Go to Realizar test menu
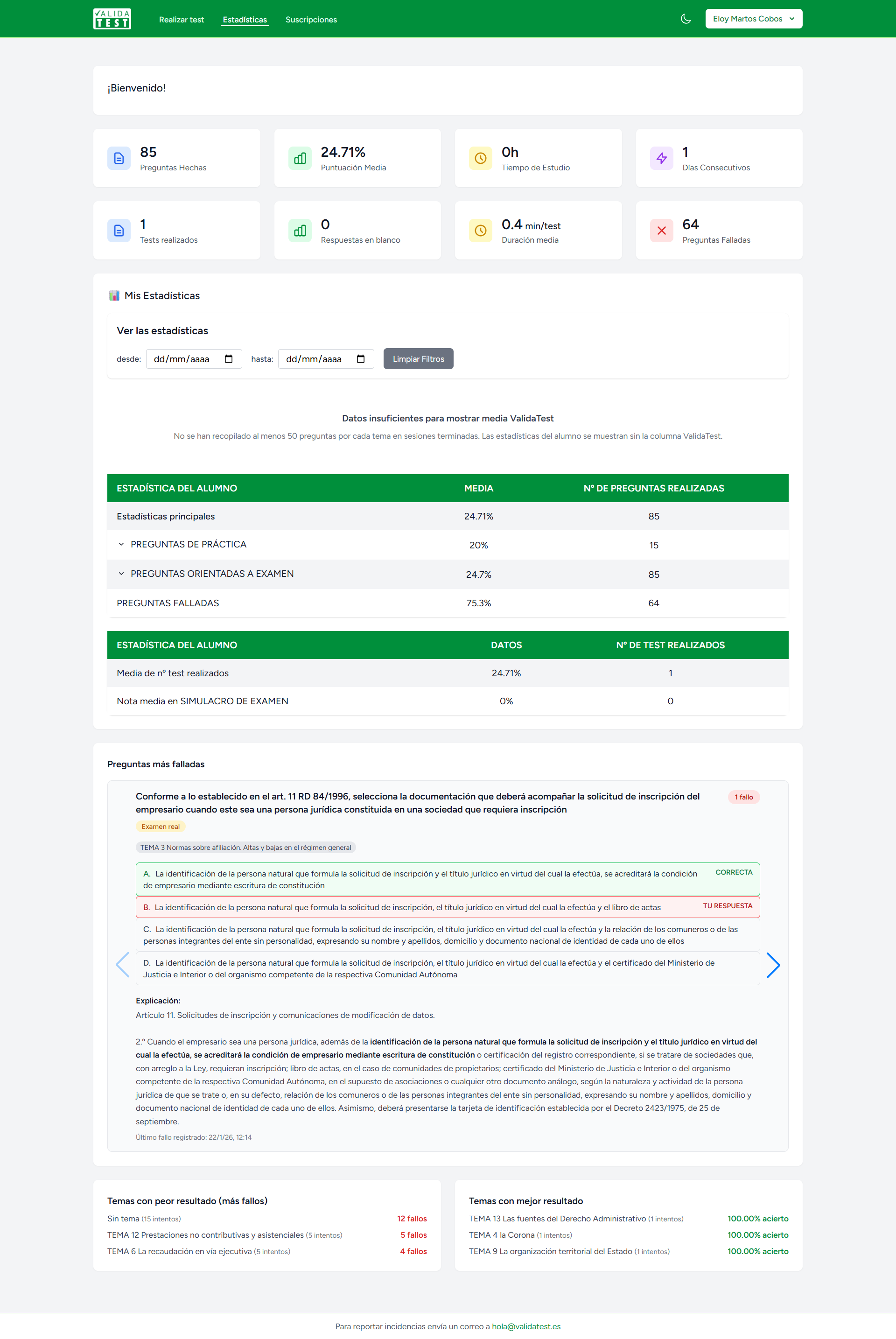This screenshot has width=896, height=1339. pos(181,20)
